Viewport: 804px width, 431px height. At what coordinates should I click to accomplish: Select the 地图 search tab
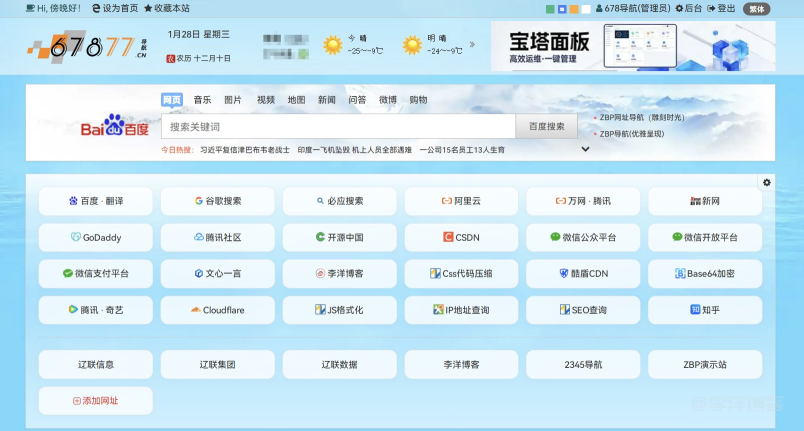coord(296,100)
